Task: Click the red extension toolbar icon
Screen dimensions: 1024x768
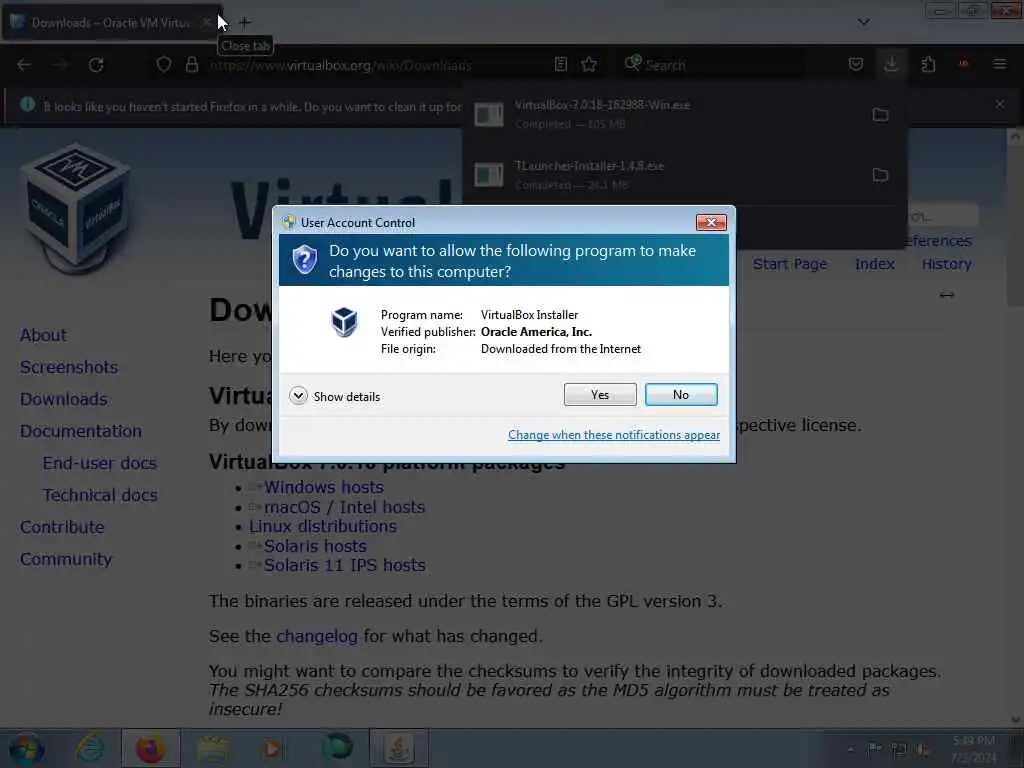Action: (963, 64)
